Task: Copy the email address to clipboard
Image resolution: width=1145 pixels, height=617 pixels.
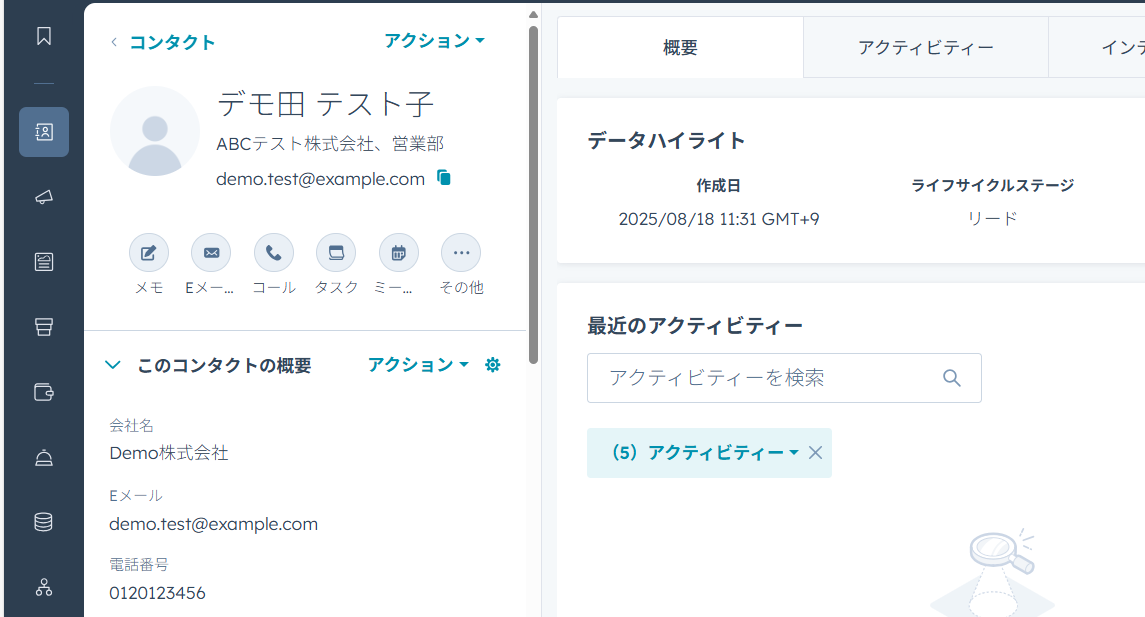Action: click(444, 177)
